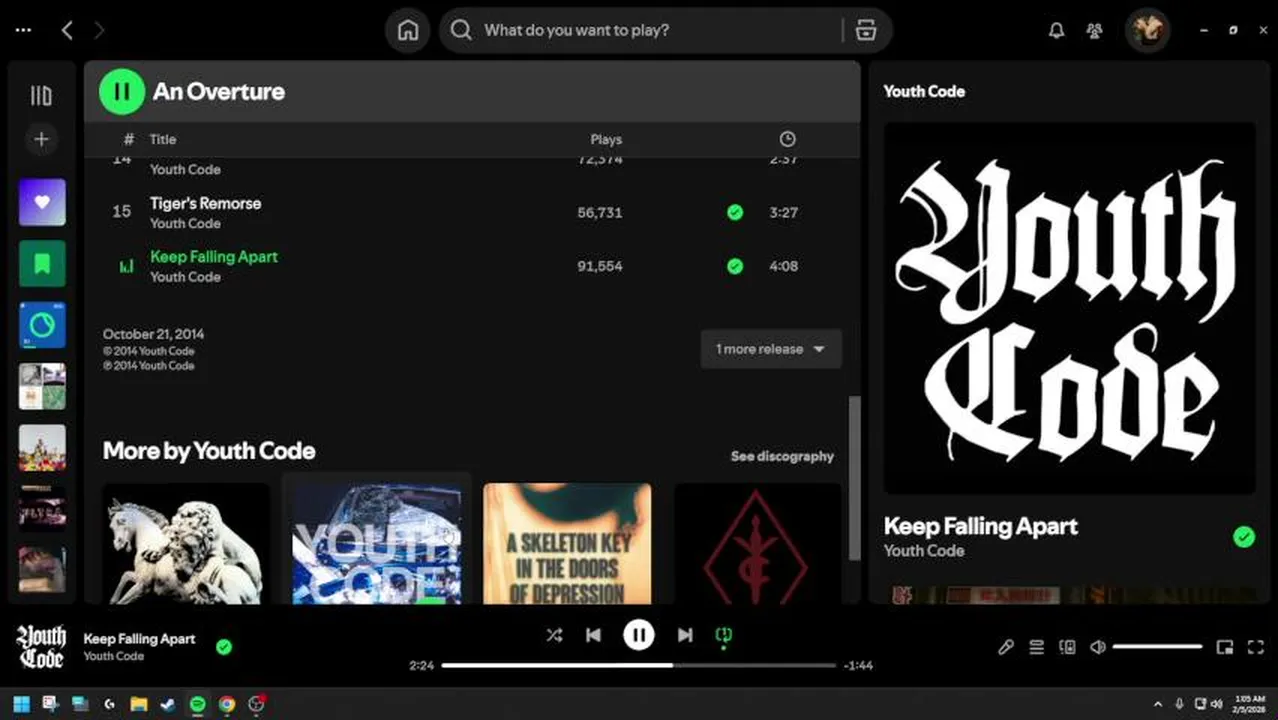Expand Your Library sidebar

pyautogui.click(x=41, y=96)
